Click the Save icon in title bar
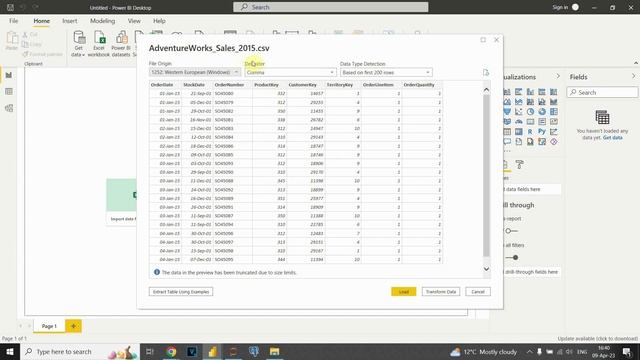Image resolution: width=640 pixels, height=360 pixels. [10, 7]
